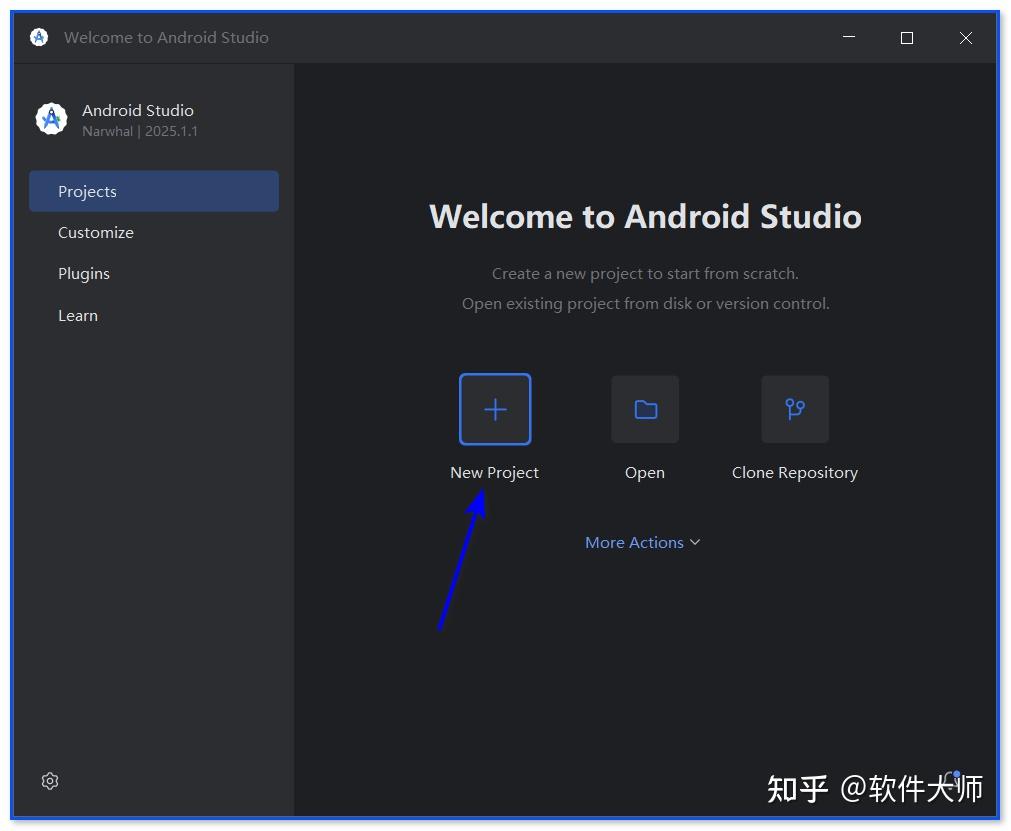Expand the More Actions dropdown

click(643, 542)
